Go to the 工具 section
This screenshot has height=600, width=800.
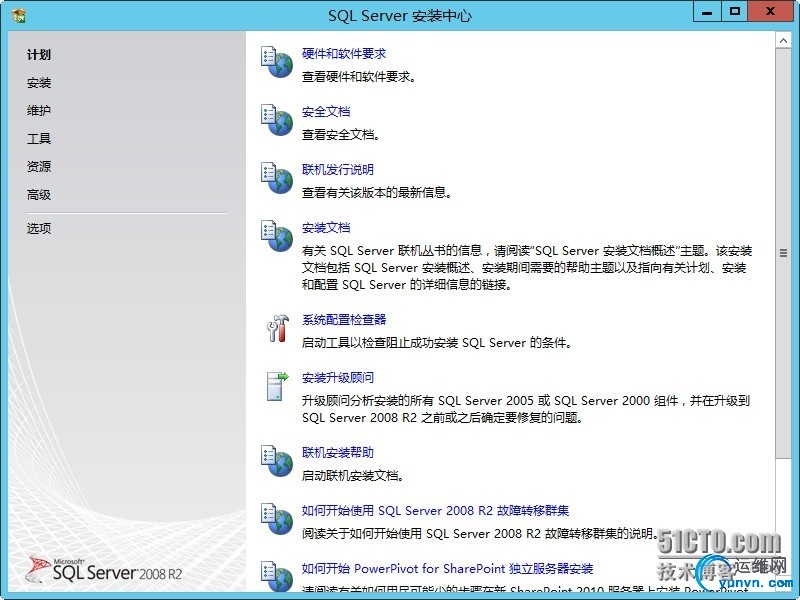[x=39, y=138]
